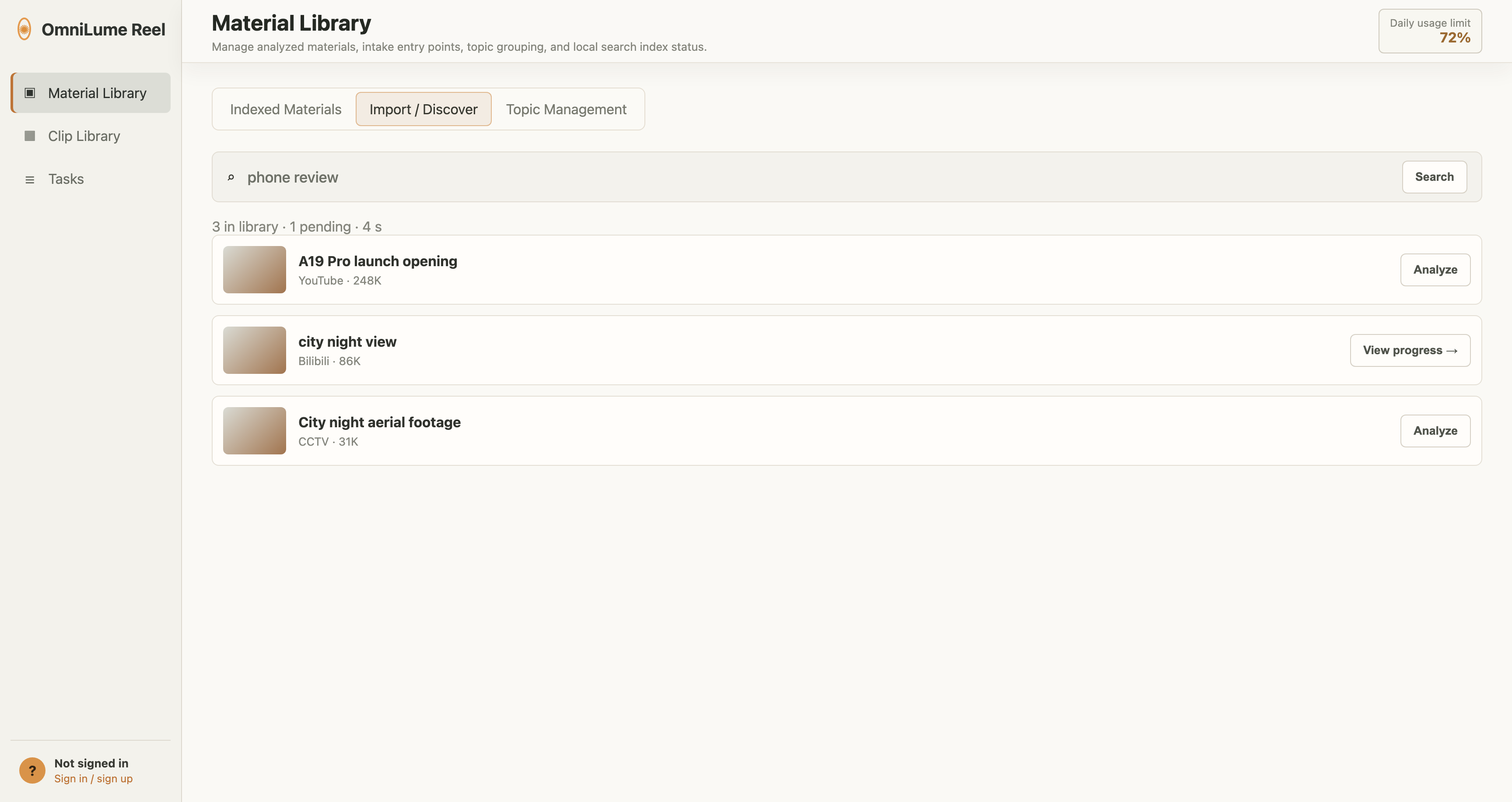Image resolution: width=1512 pixels, height=802 pixels.
Task: Open Clip Library in the sidebar
Action: point(91,136)
